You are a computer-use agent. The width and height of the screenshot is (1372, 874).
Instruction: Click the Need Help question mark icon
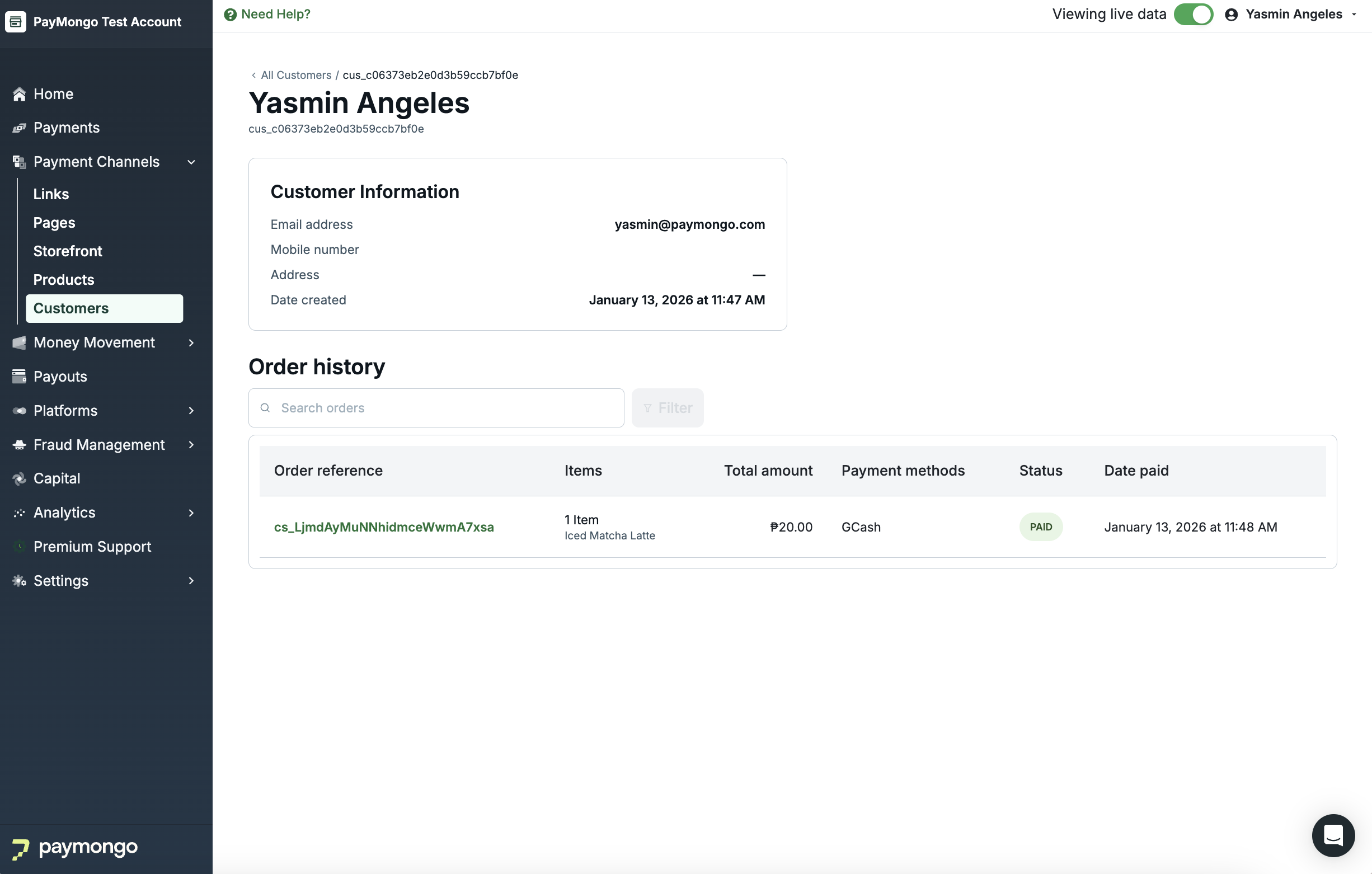point(230,14)
